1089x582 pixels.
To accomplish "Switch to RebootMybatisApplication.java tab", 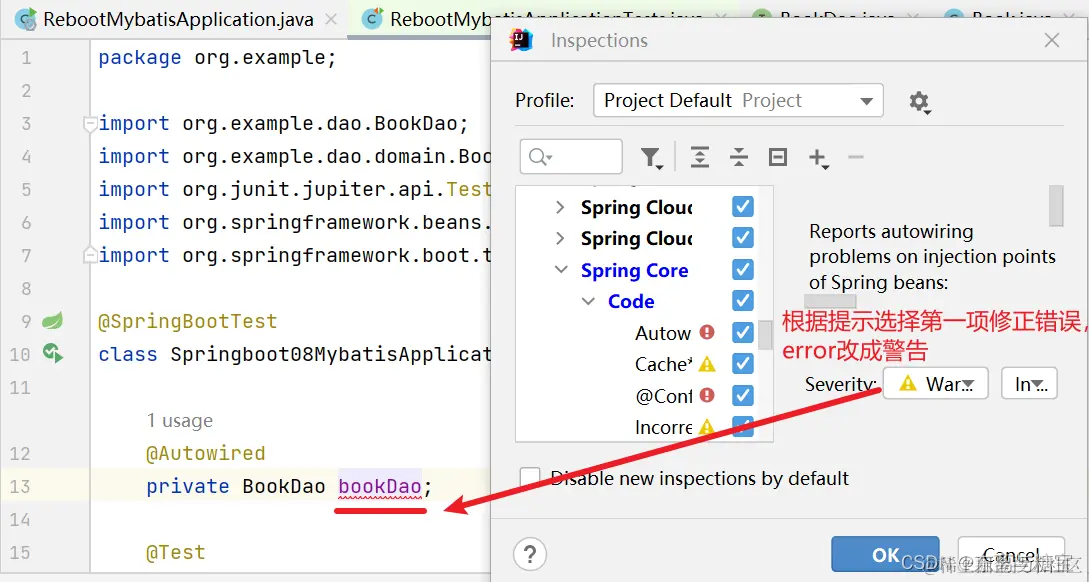I will (178, 19).
